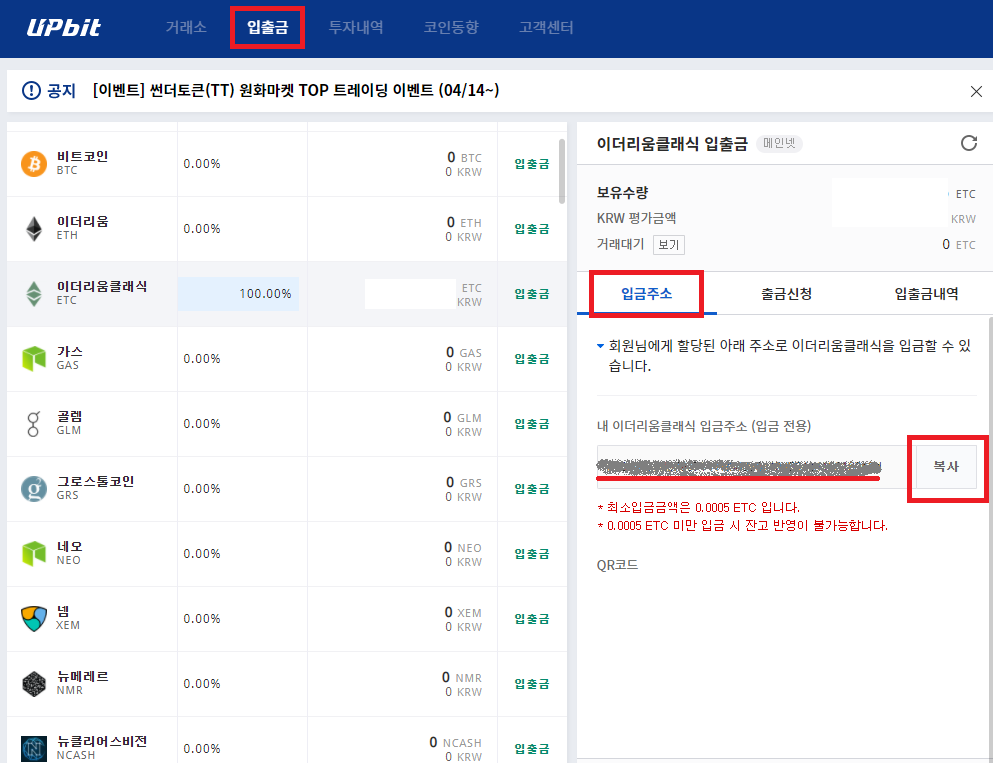Click the 공지 label
The image size is (993, 763).
61,91
